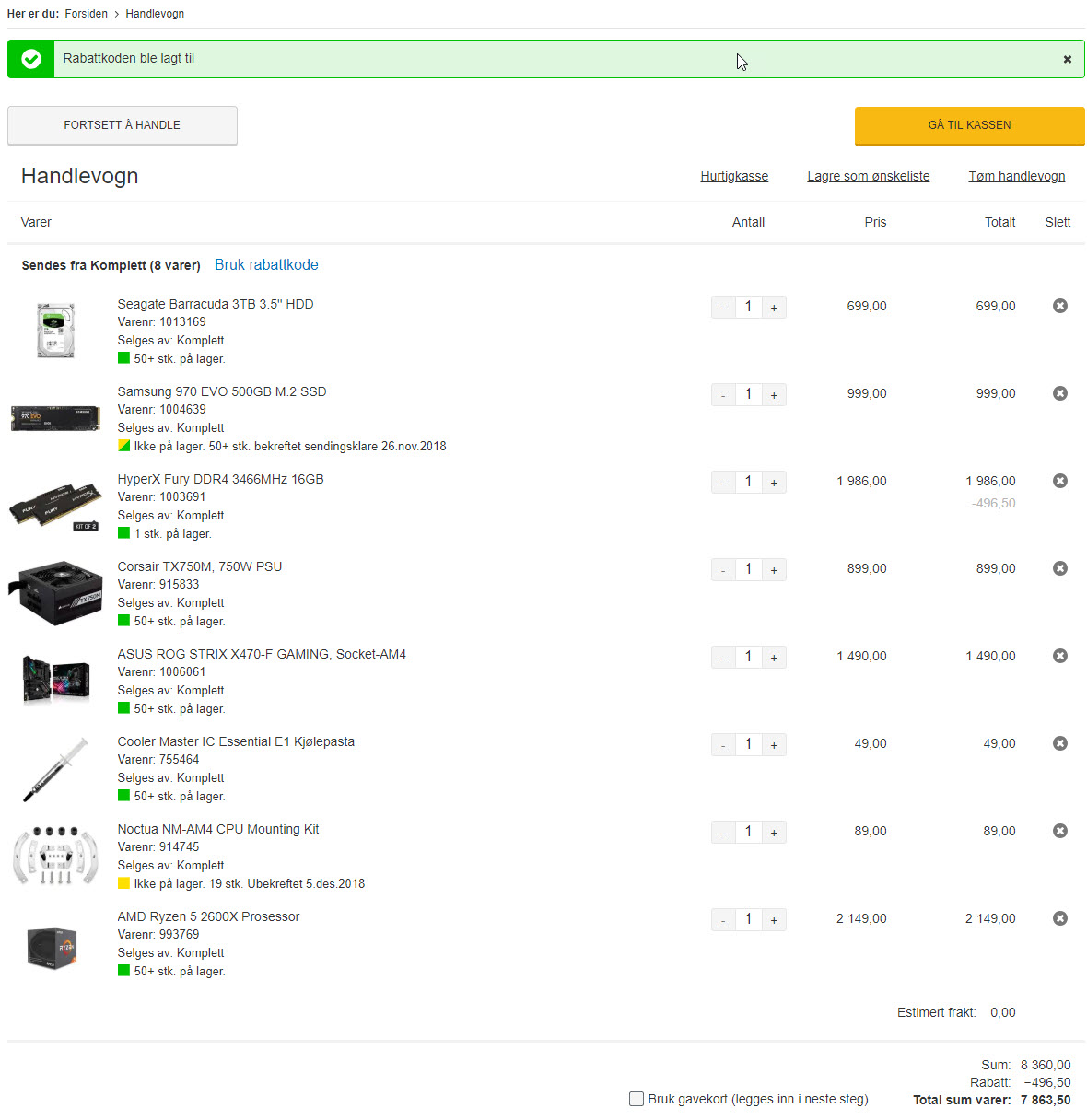This screenshot has height=1120, width=1087.
Task: Open Noctua NM-AM4 CPU Mounting Kit link
Action: pyautogui.click(x=218, y=829)
